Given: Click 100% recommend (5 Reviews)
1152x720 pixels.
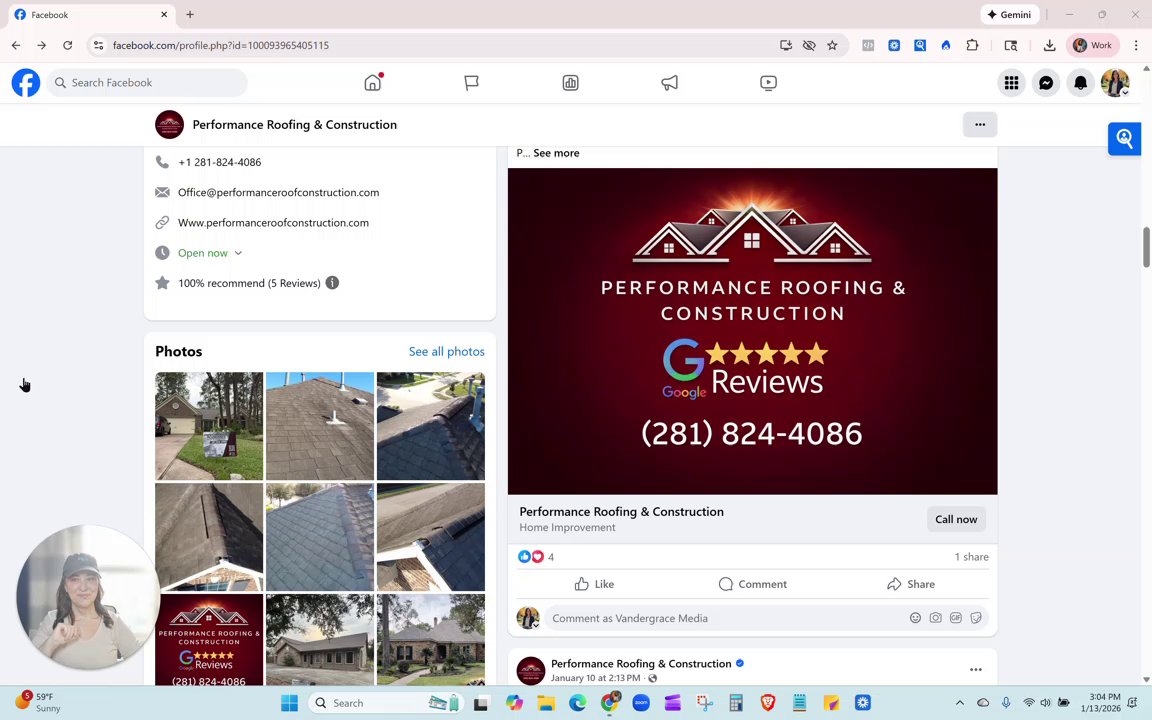Looking at the screenshot, I should click(x=249, y=283).
